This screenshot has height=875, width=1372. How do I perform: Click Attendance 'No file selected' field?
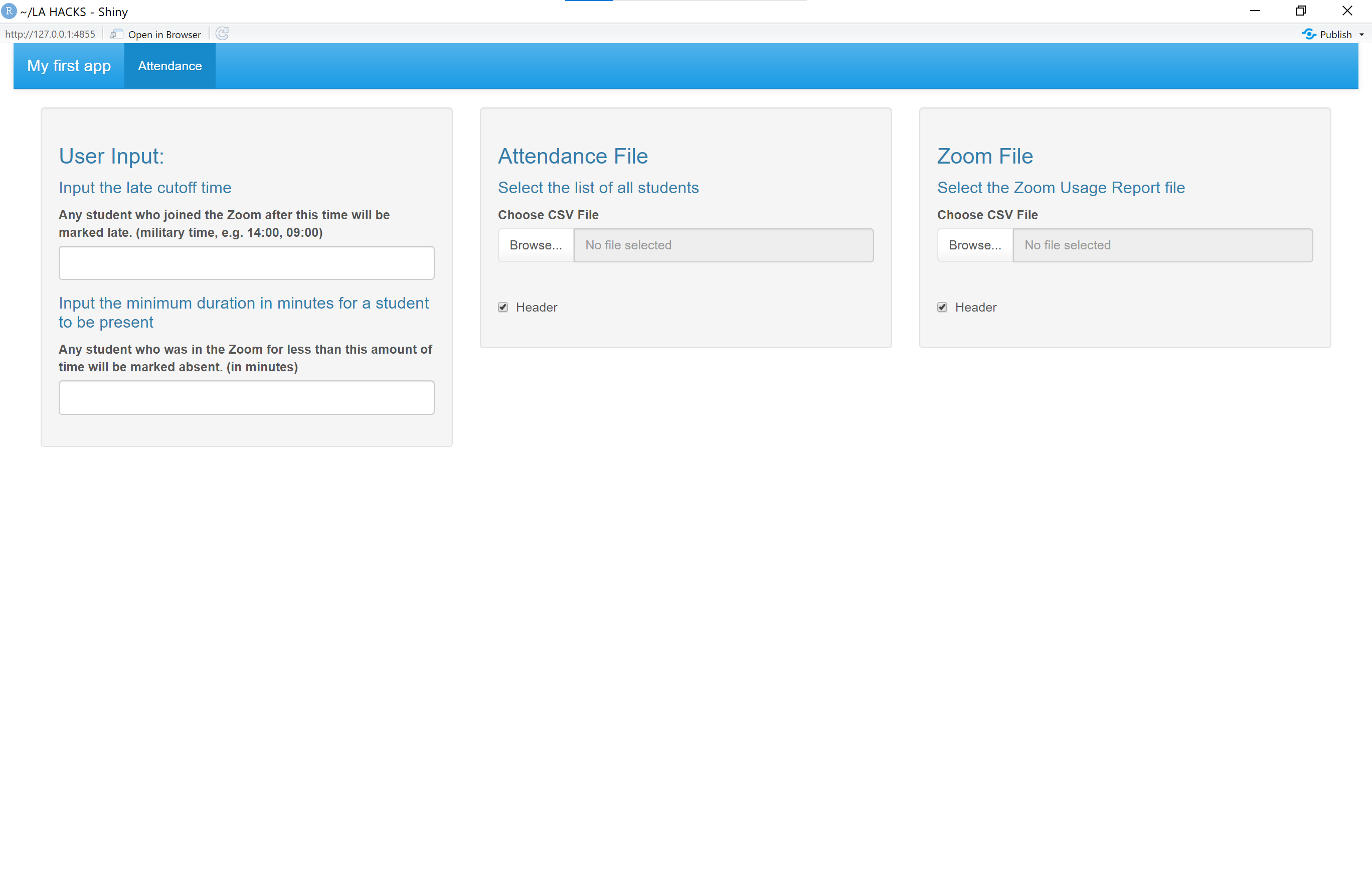point(723,245)
